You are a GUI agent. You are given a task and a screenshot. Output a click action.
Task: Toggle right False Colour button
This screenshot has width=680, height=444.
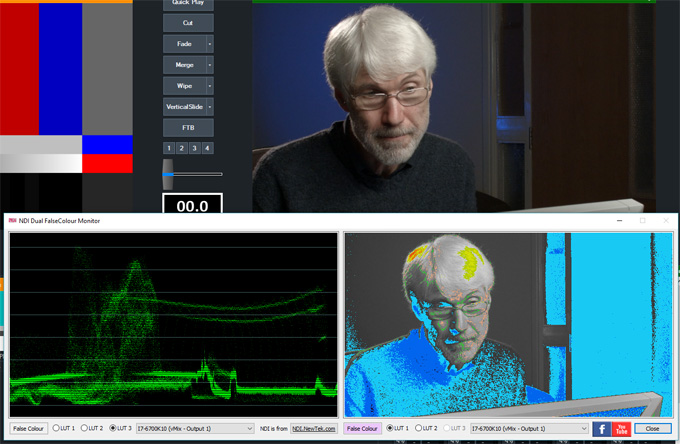click(362, 428)
